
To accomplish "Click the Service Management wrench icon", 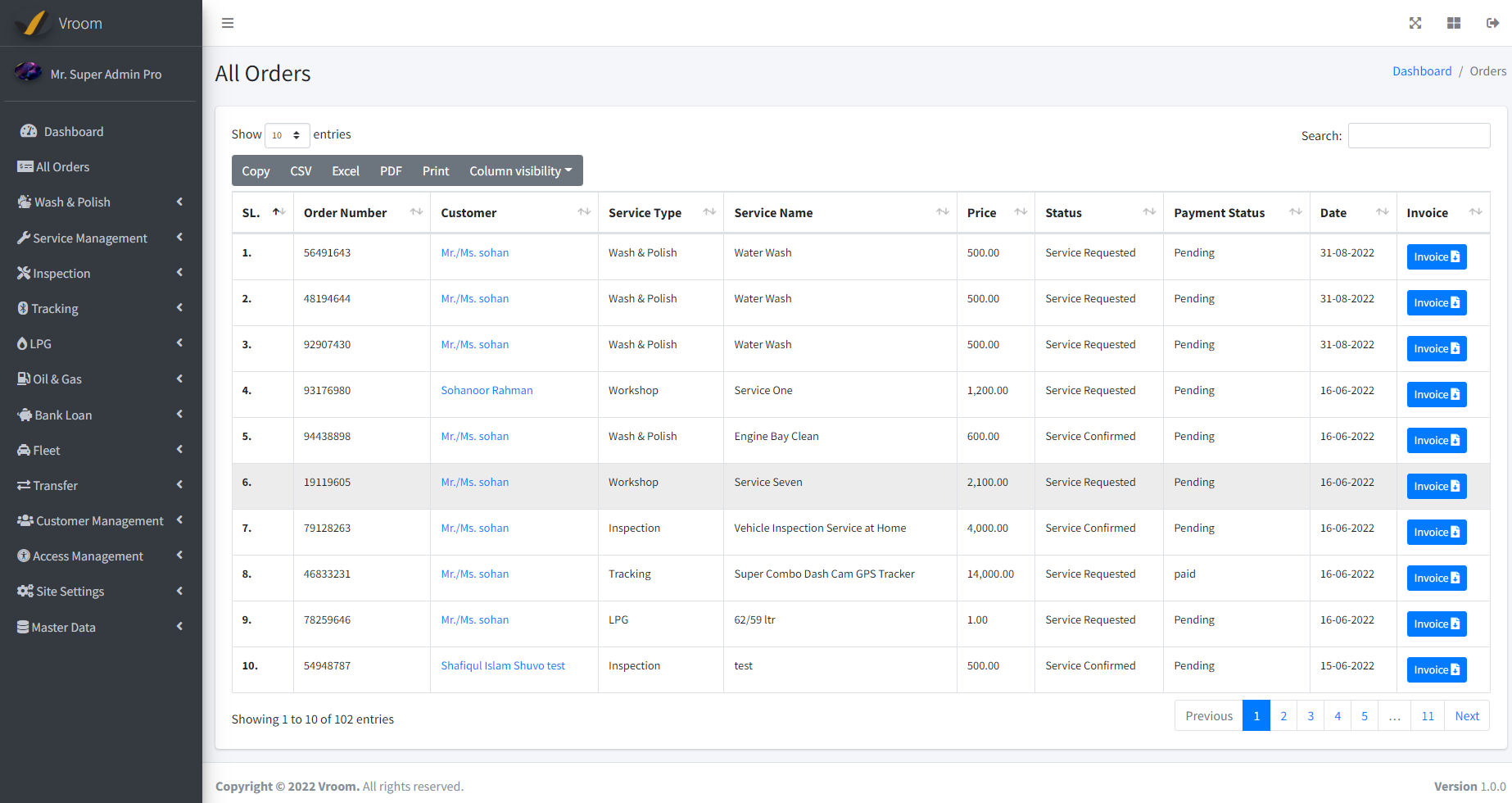I will (24, 238).
